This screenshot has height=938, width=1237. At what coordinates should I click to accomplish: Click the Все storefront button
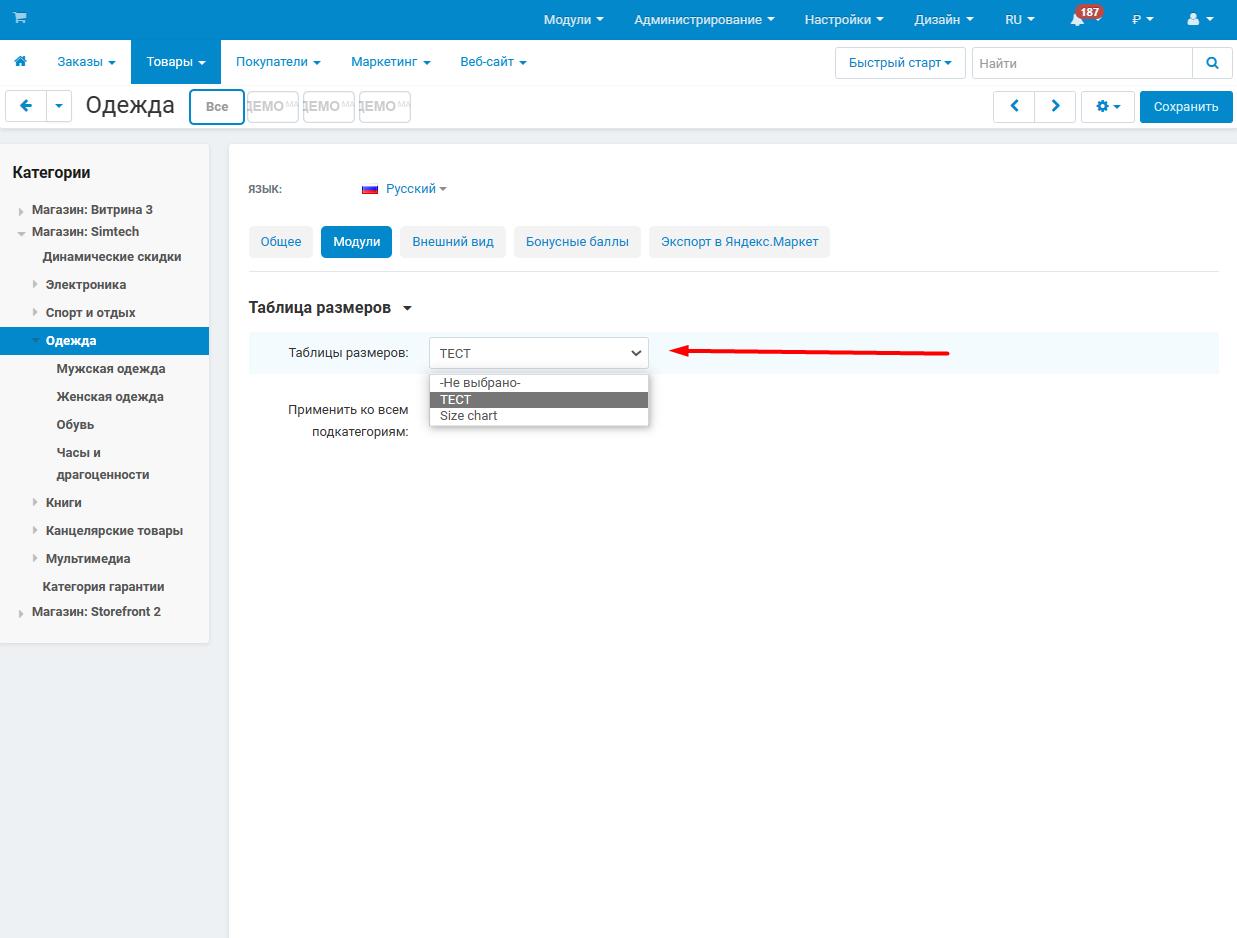click(x=217, y=107)
